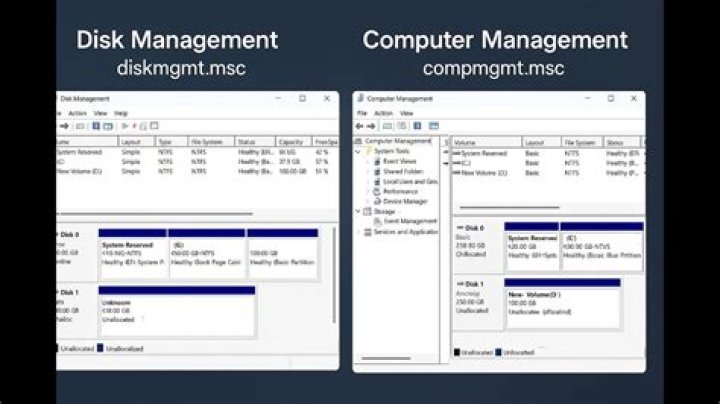This screenshot has width=720, height=404.
Task: Click the Disk 1 icon in Computer Management
Action: 460,284
